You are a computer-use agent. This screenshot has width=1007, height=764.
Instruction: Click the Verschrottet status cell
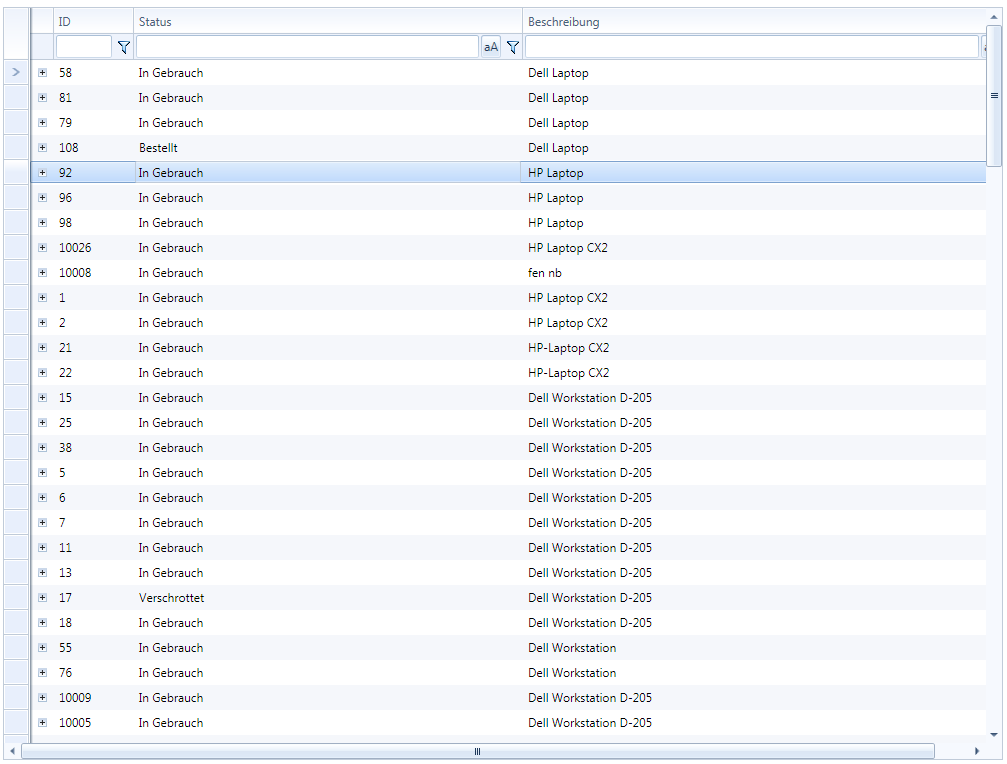click(x=328, y=598)
